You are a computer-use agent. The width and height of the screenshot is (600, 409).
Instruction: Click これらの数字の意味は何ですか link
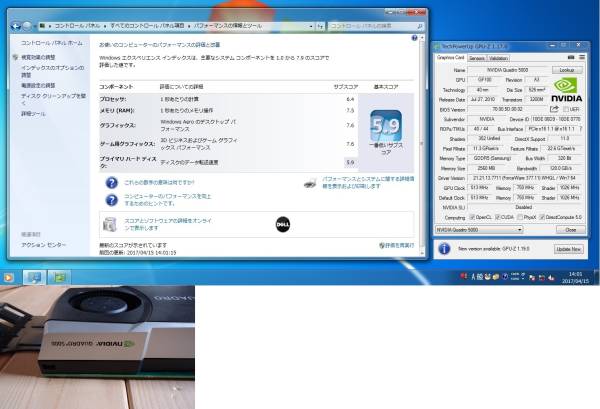[x=159, y=183]
